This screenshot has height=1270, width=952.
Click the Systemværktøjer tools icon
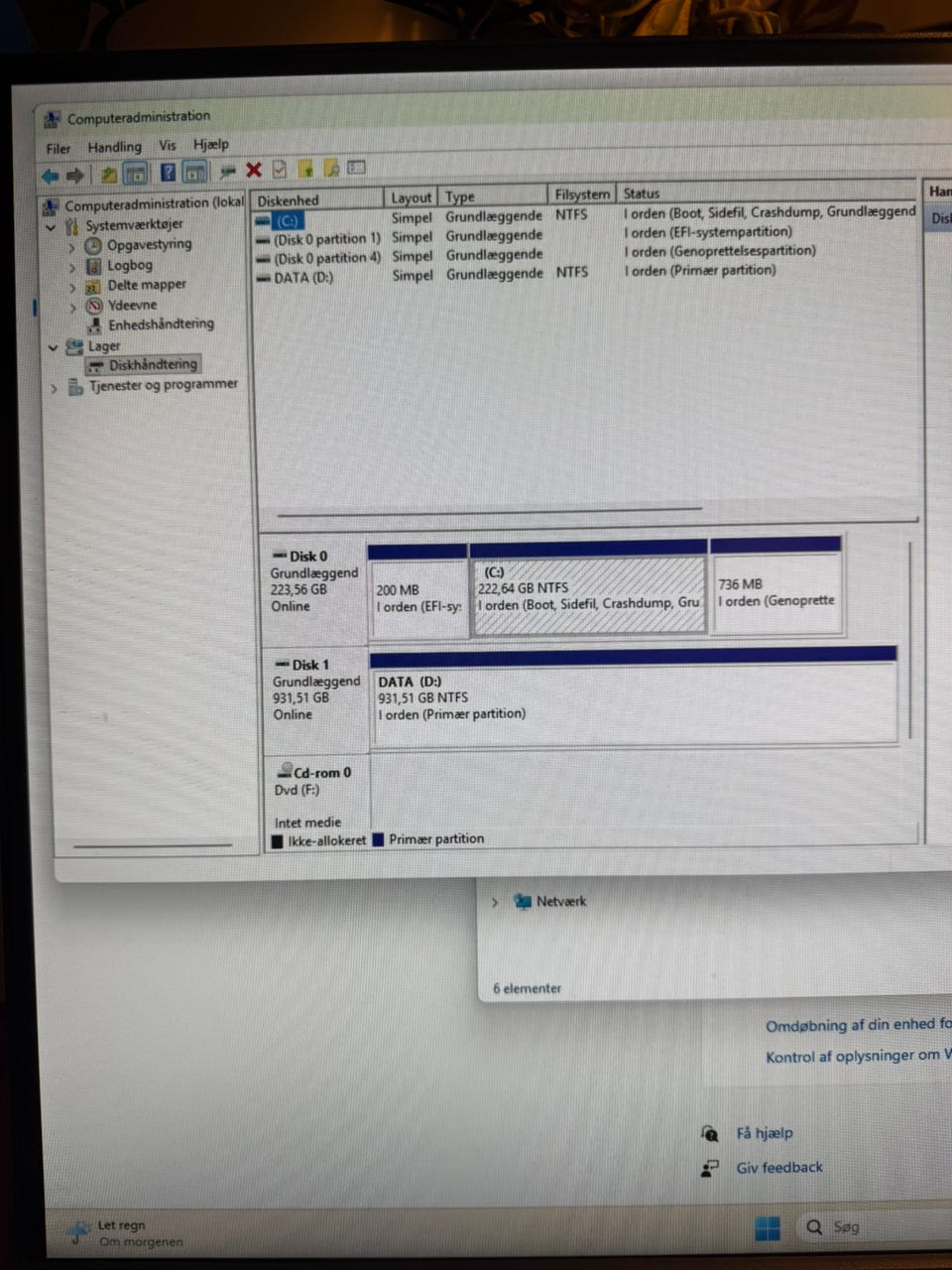point(72,225)
